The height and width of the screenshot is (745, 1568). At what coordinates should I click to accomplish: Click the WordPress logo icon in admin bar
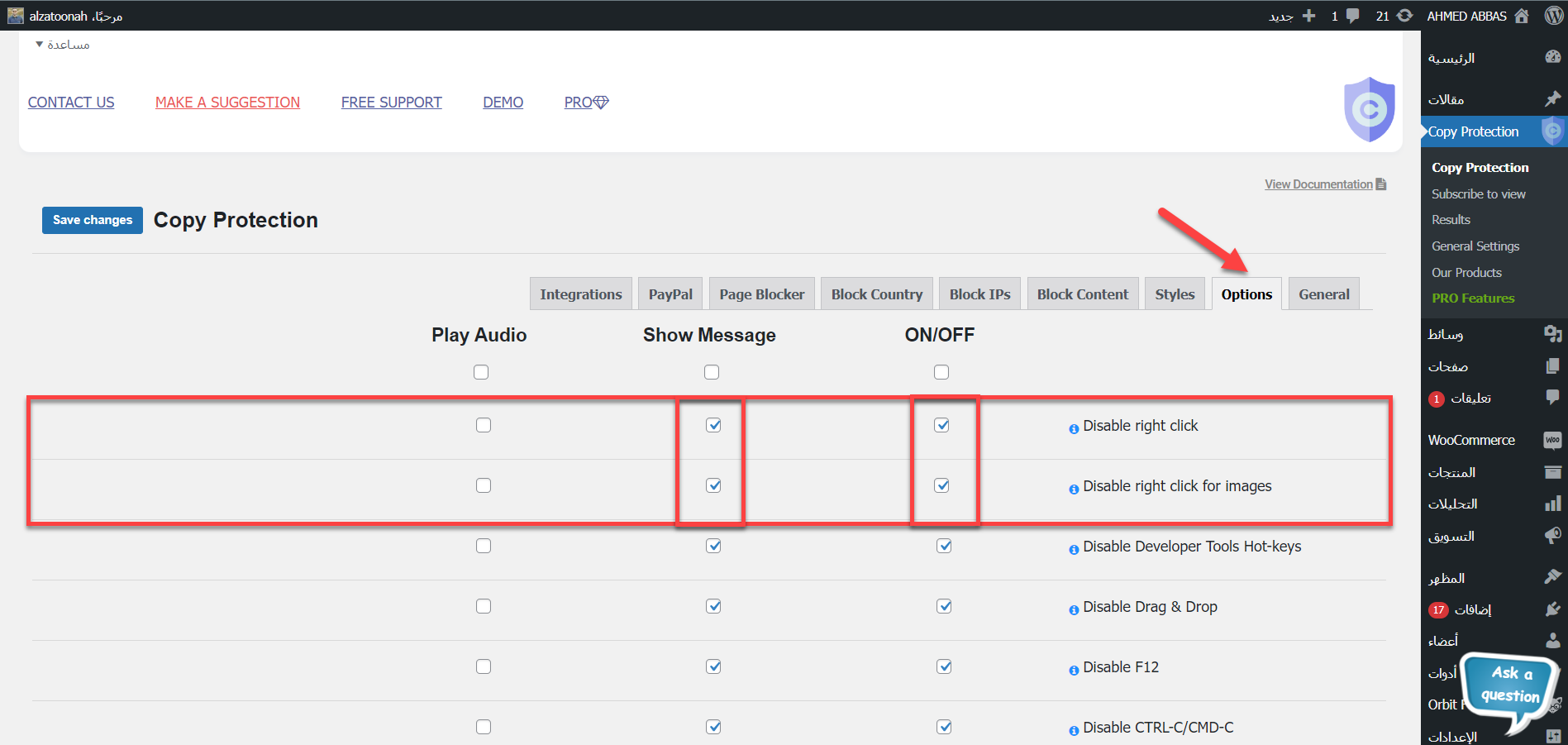coord(1553,16)
